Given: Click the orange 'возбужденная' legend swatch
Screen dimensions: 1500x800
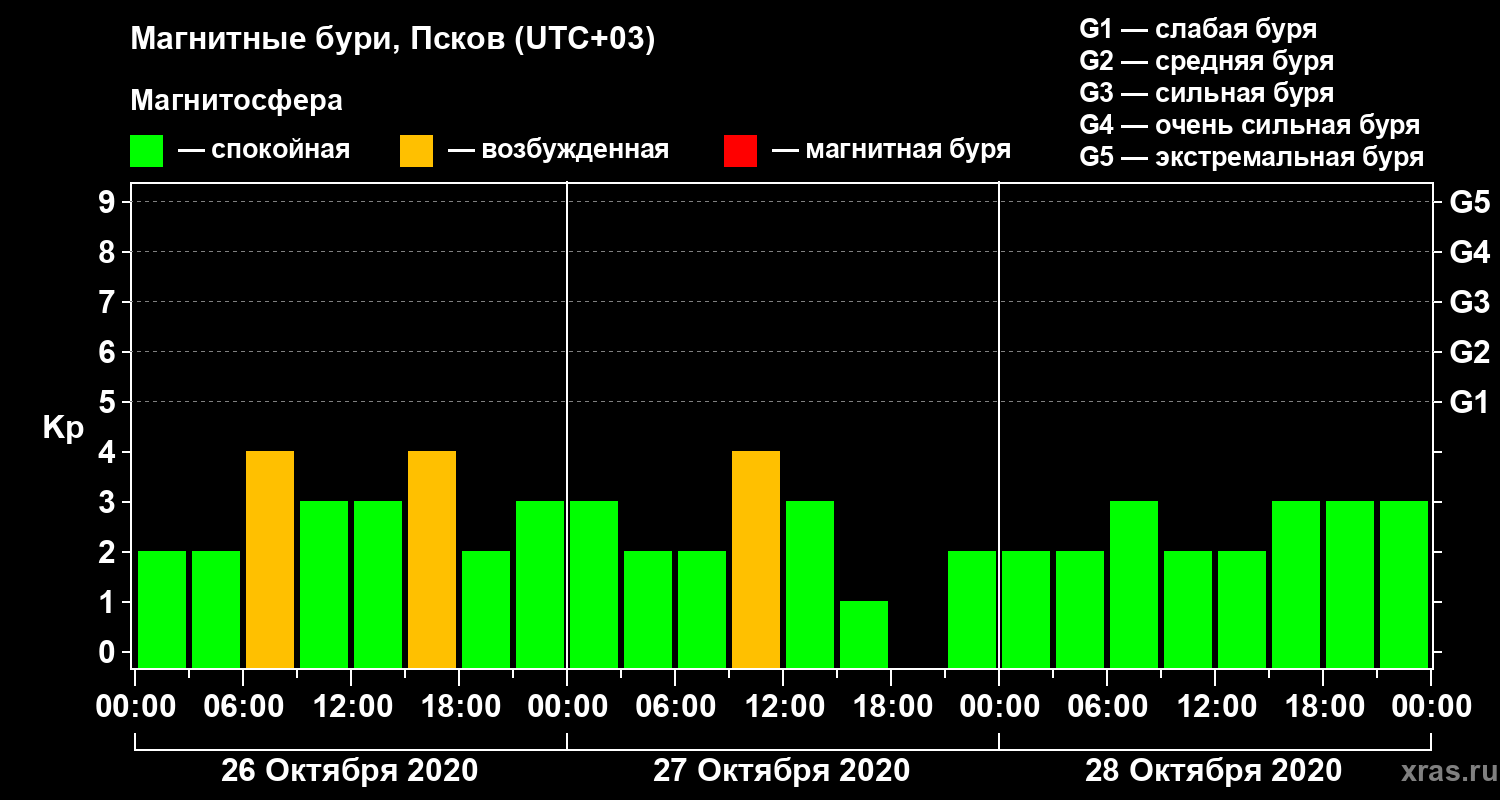Looking at the screenshot, I should pos(417,151).
